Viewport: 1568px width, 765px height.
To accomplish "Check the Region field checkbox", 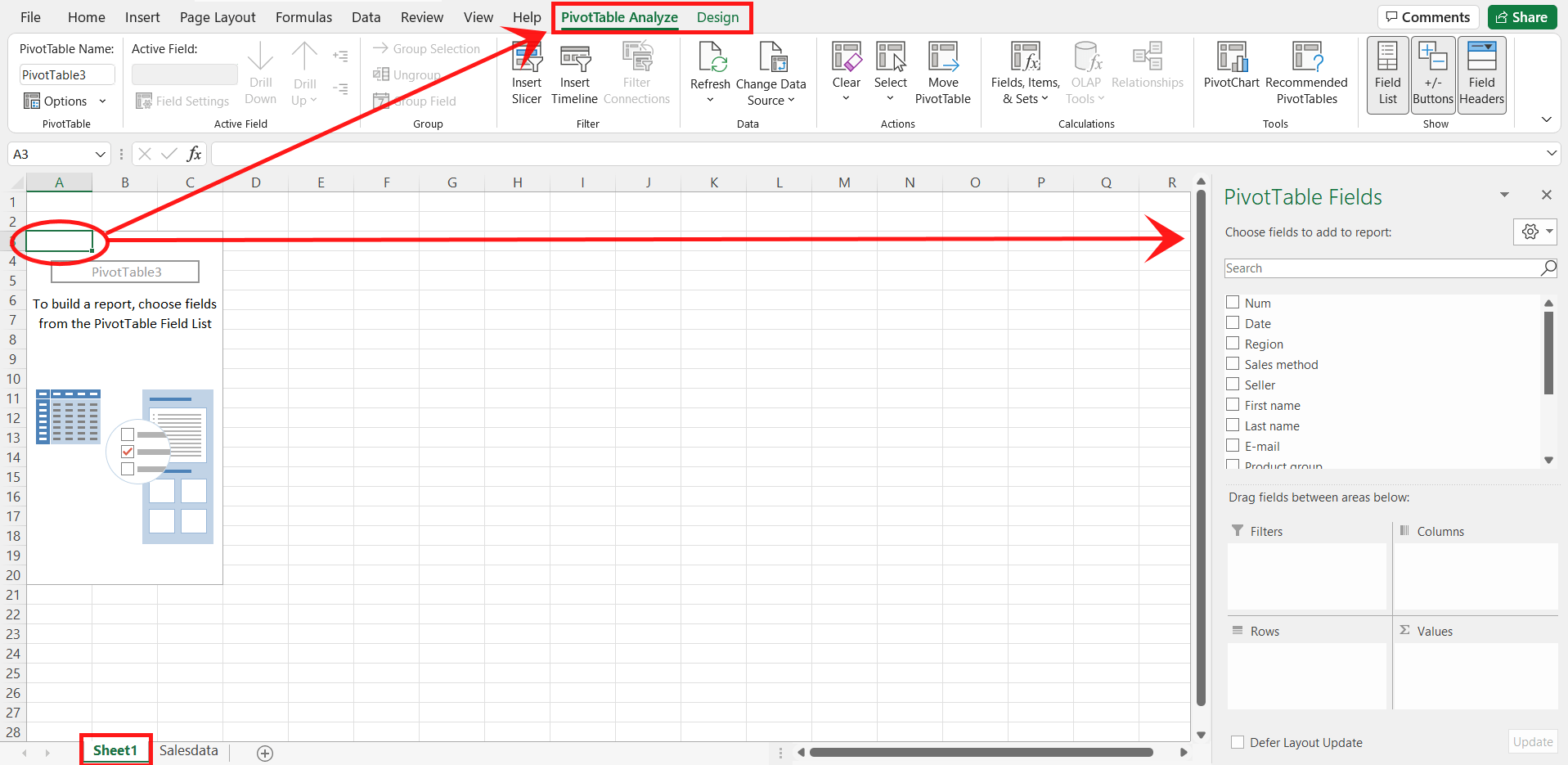I will coord(1233,343).
